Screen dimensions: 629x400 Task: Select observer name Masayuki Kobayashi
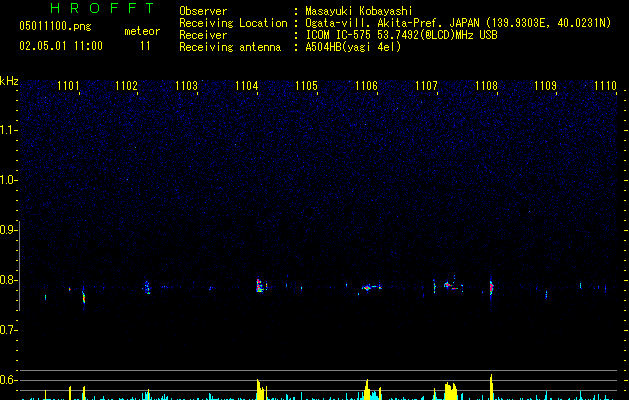359,11
